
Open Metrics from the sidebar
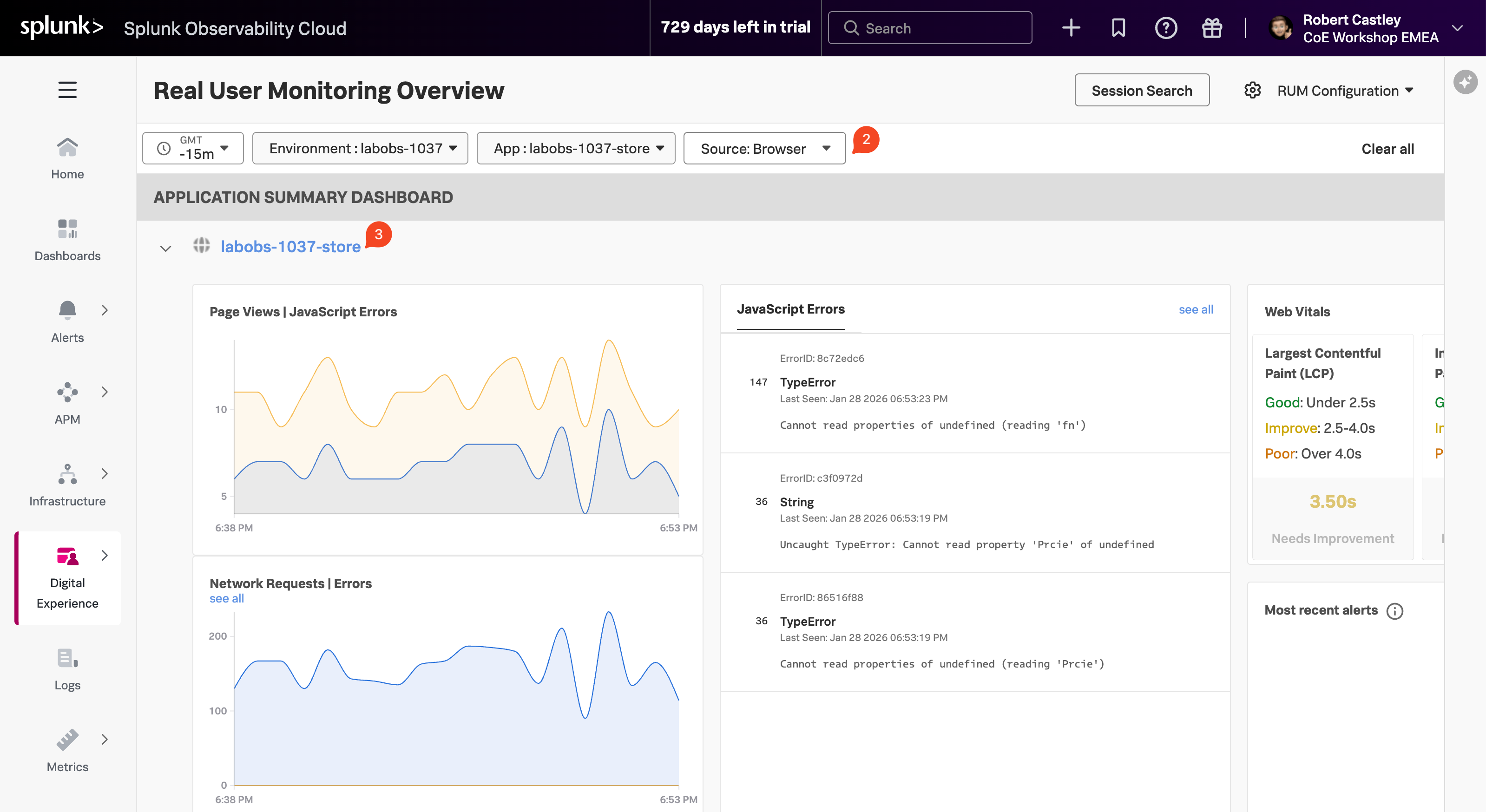point(67,750)
